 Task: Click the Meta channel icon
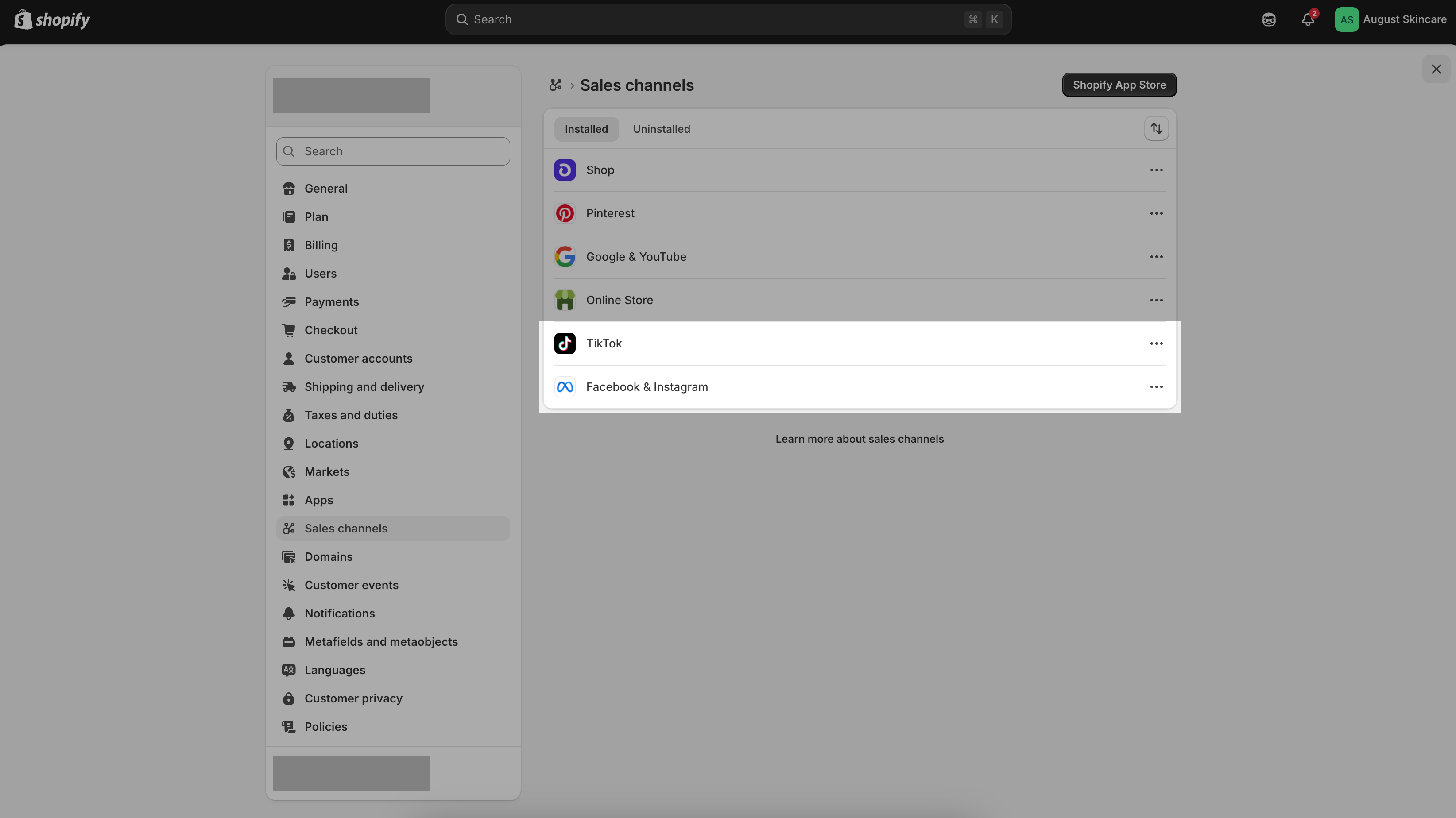565,387
